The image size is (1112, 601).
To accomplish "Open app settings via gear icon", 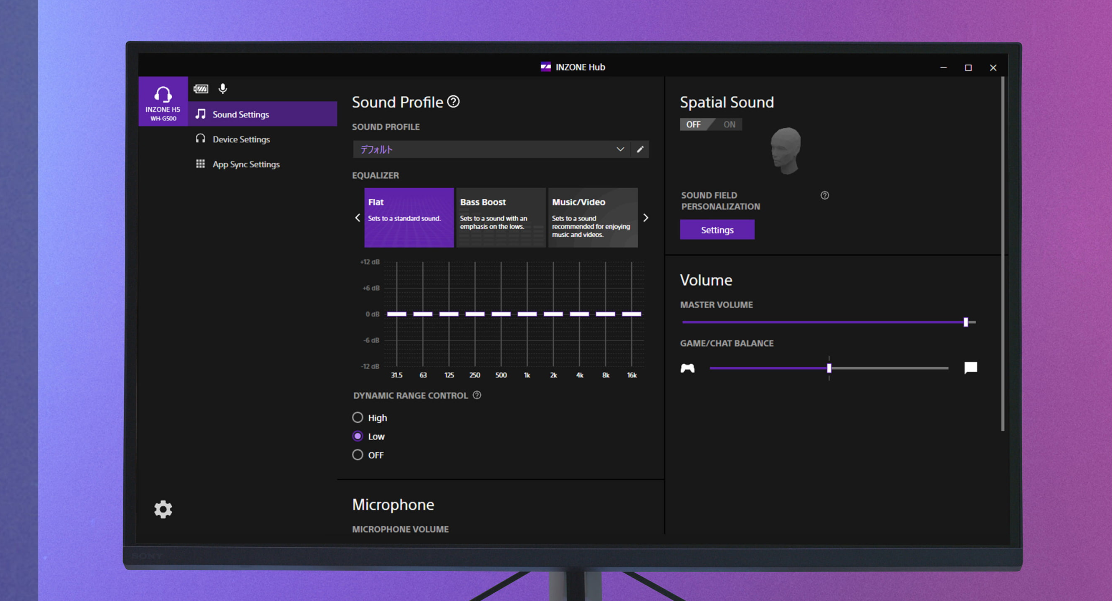I will (163, 509).
